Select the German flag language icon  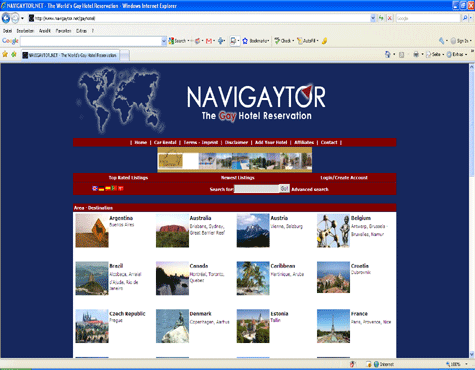point(101,188)
